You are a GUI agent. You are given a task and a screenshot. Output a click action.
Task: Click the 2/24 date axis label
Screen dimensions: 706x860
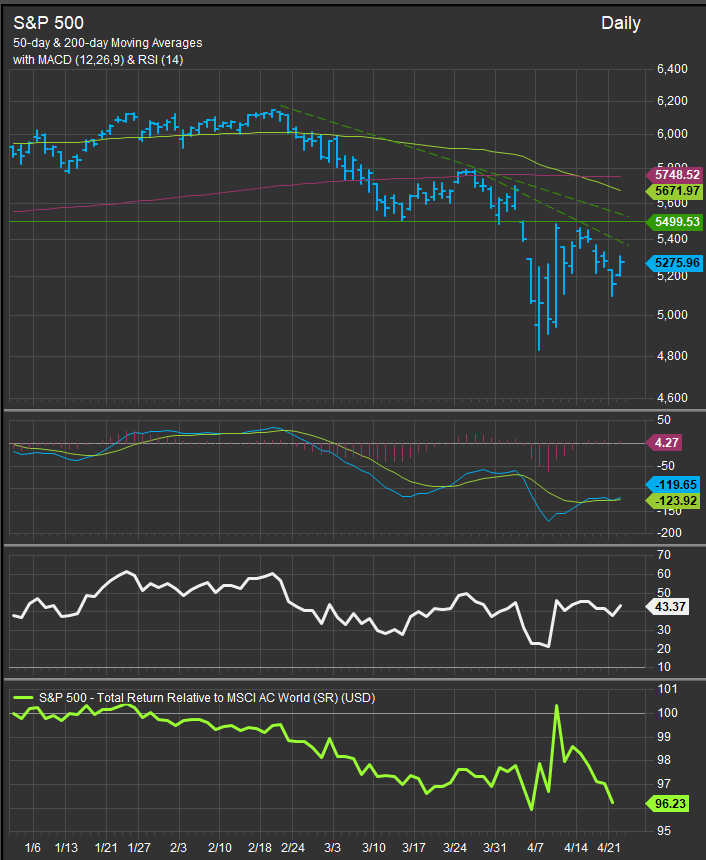(293, 848)
